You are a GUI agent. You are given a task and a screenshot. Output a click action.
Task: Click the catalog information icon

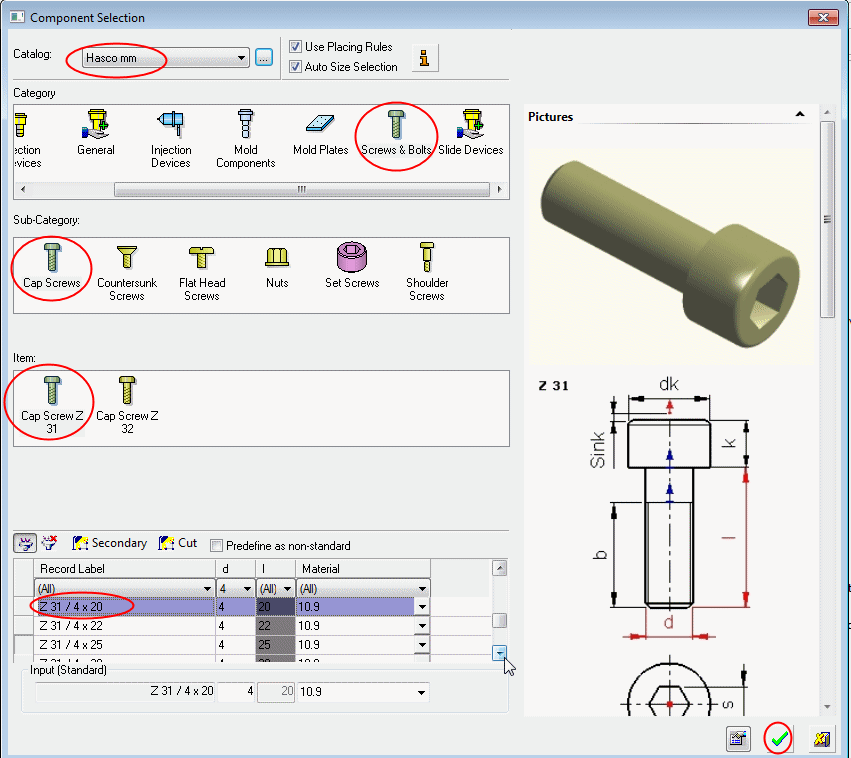pos(426,58)
